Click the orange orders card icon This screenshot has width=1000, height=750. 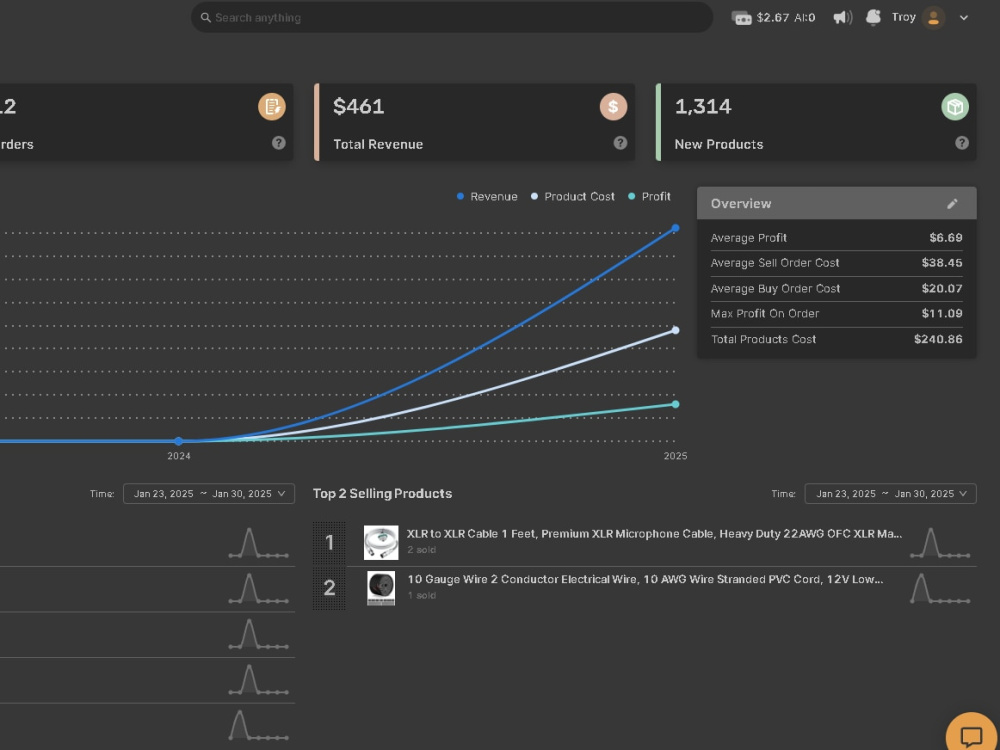(272, 107)
